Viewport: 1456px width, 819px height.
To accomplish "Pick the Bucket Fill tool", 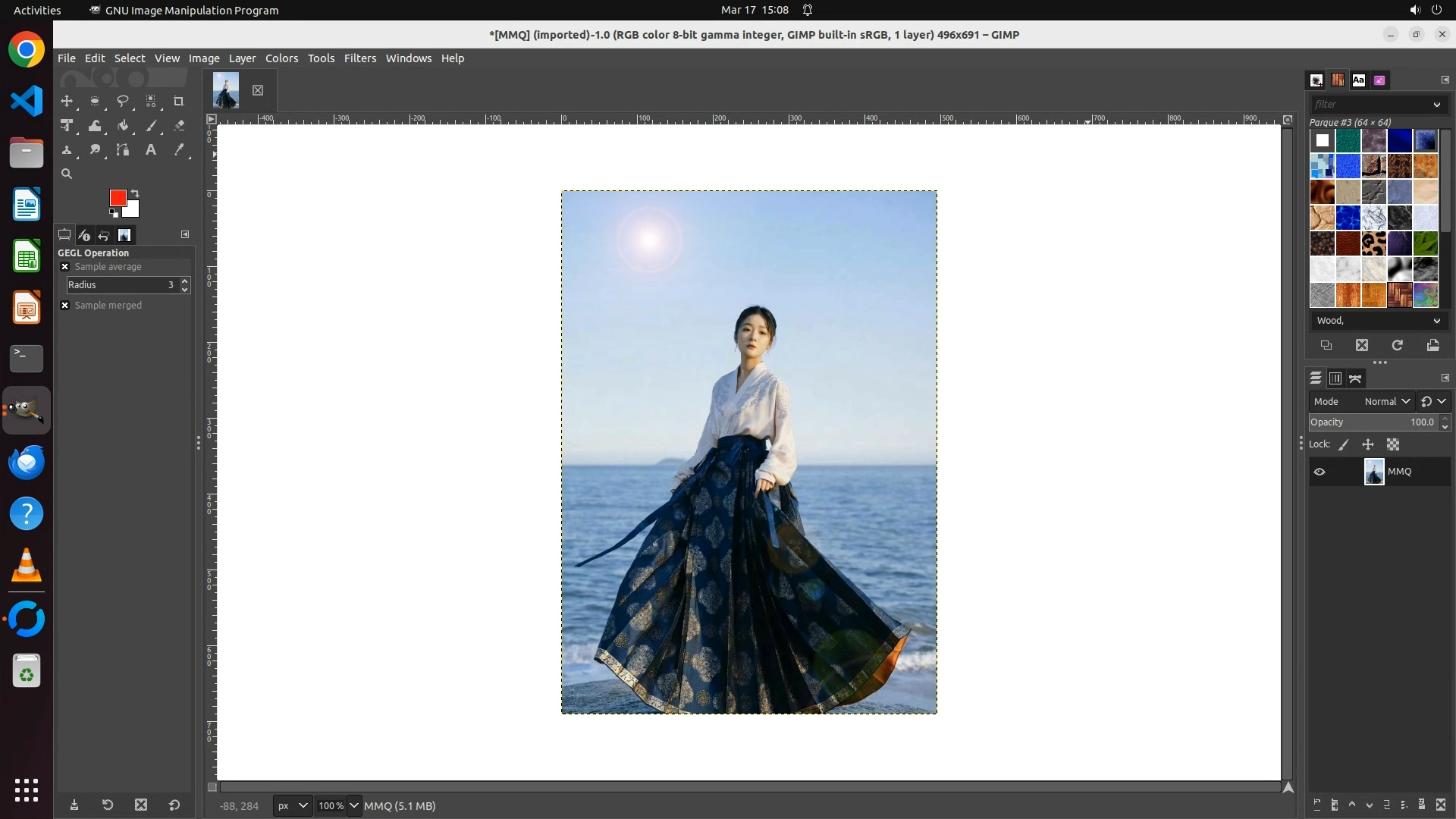I will [x=123, y=126].
